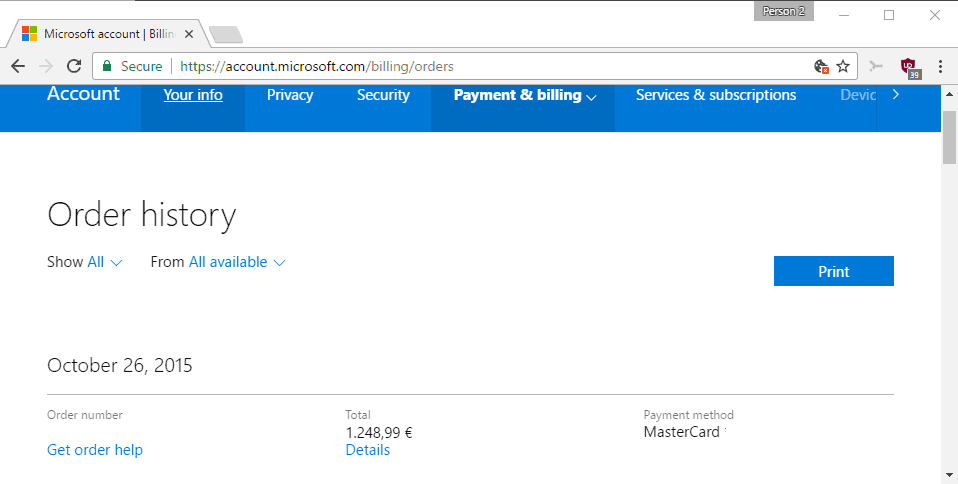Switch to the Privacy tab

click(x=290, y=96)
